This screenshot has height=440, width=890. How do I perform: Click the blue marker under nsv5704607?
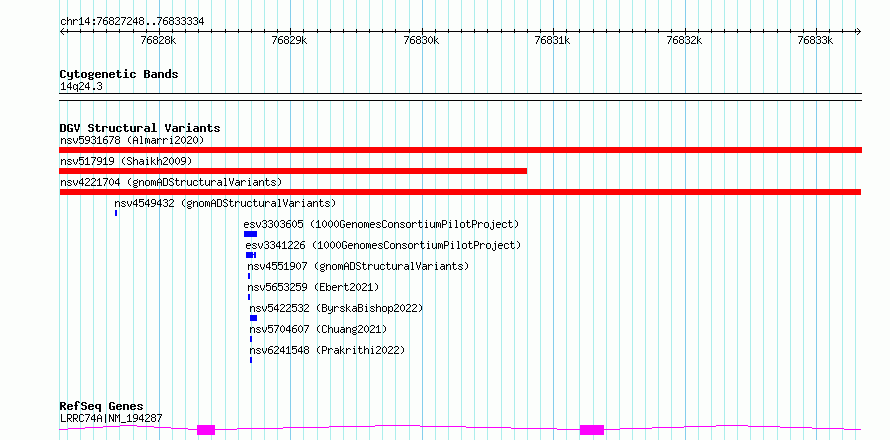coord(251,339)
